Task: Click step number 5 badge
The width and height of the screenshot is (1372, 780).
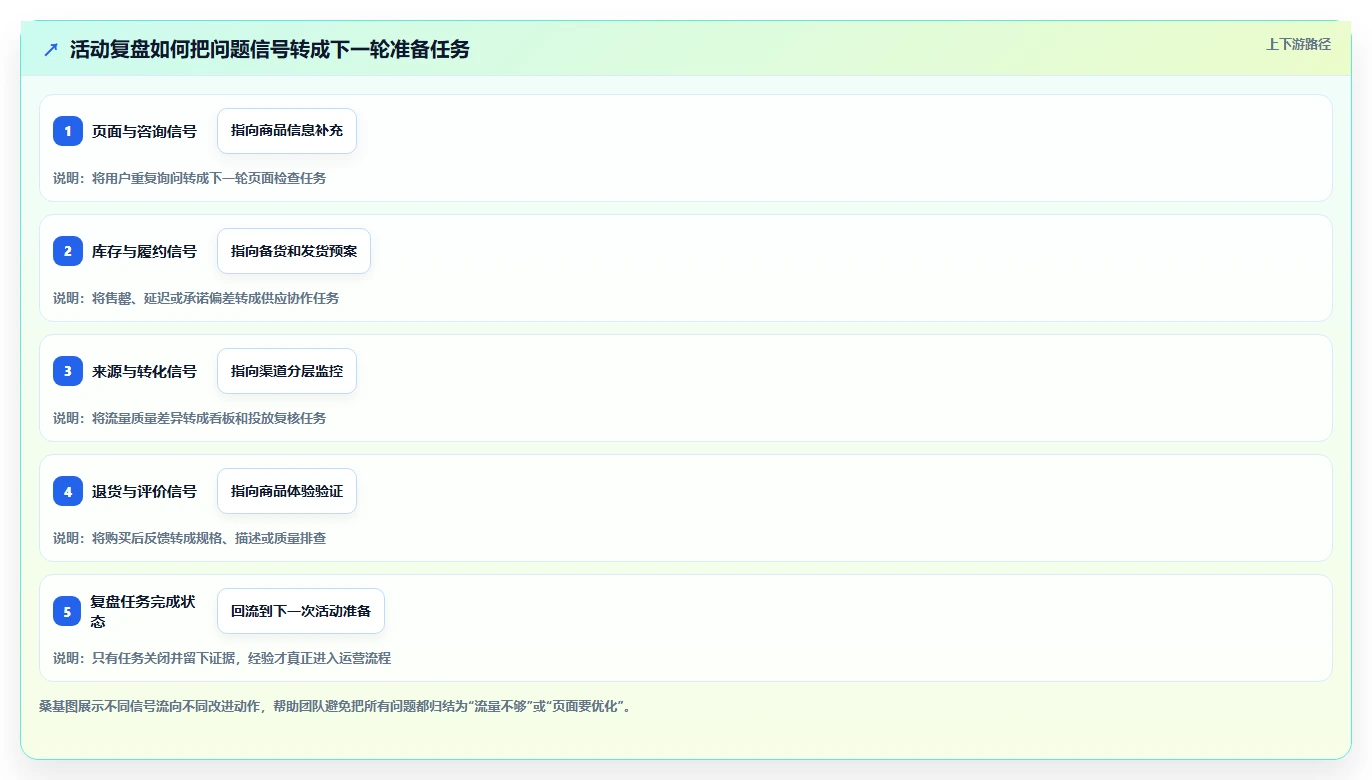Action: (x=68, y=611)
